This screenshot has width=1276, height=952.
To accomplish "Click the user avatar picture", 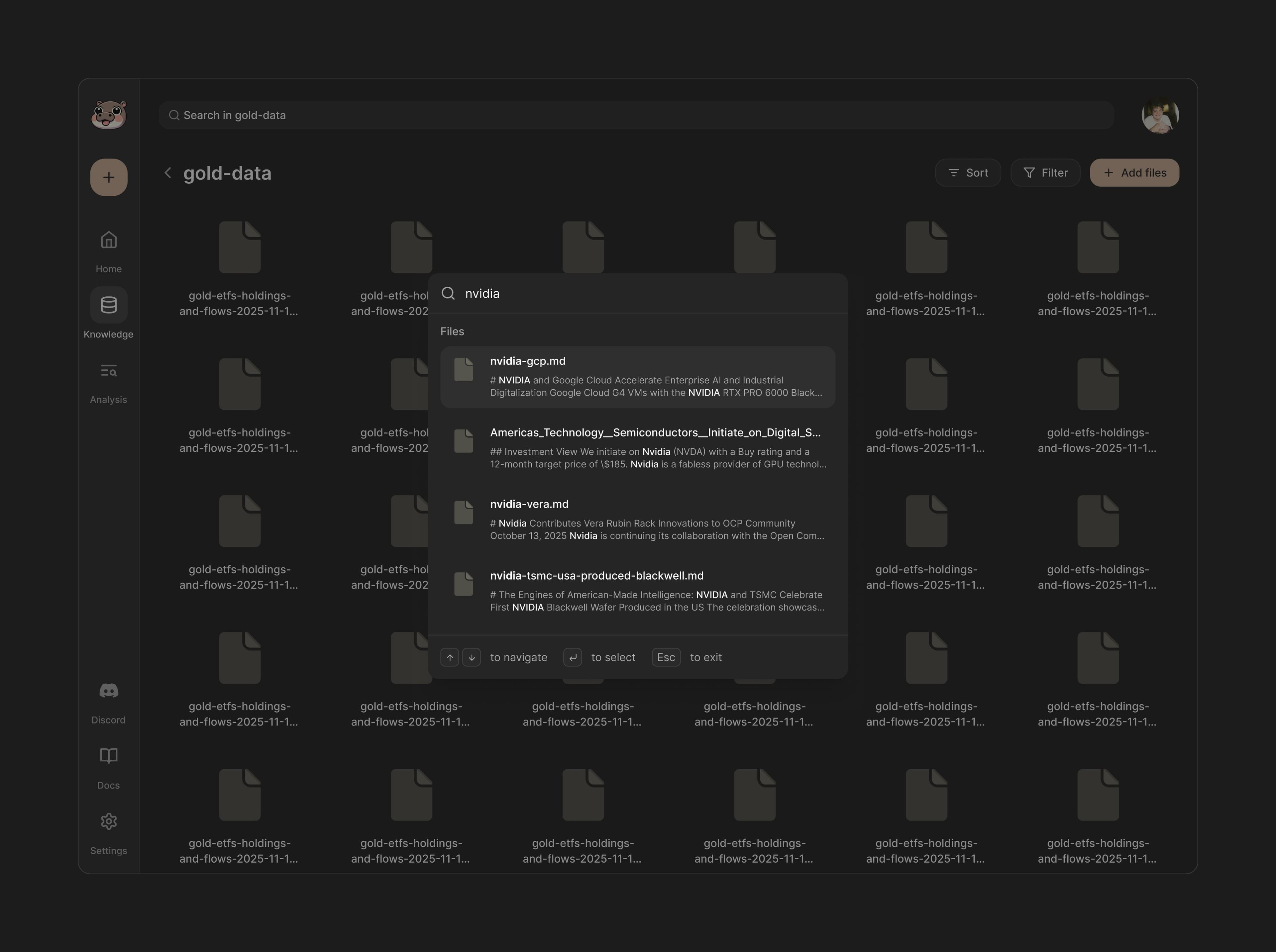I will tap(1160, 115).
